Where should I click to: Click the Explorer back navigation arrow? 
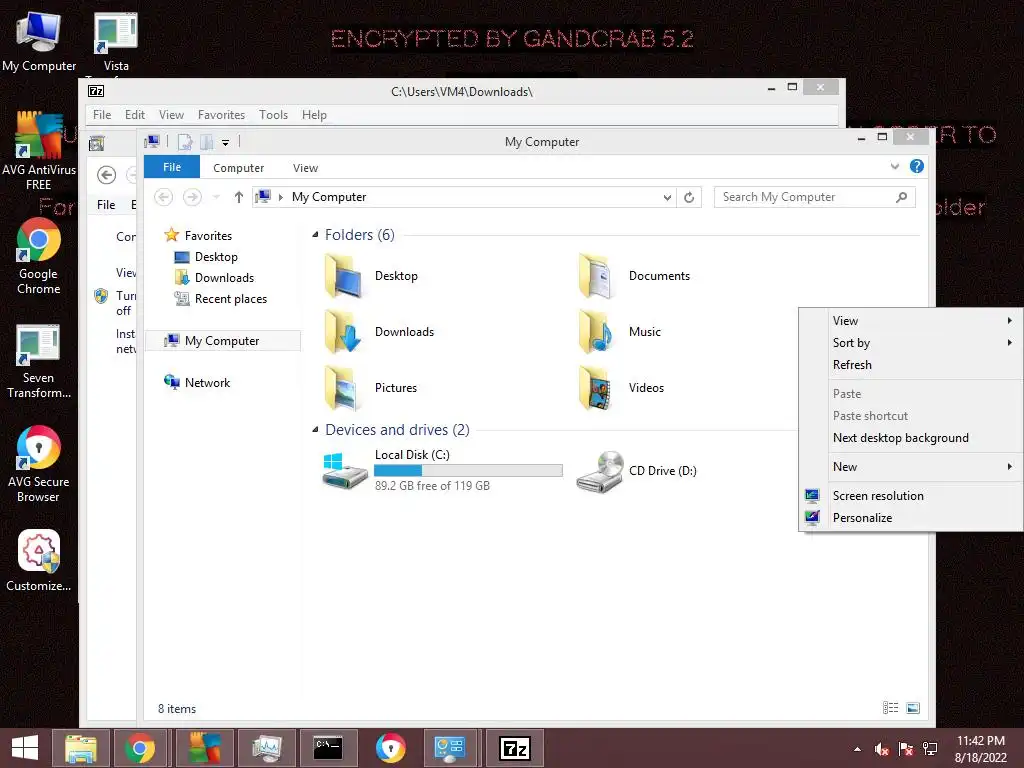163,197
